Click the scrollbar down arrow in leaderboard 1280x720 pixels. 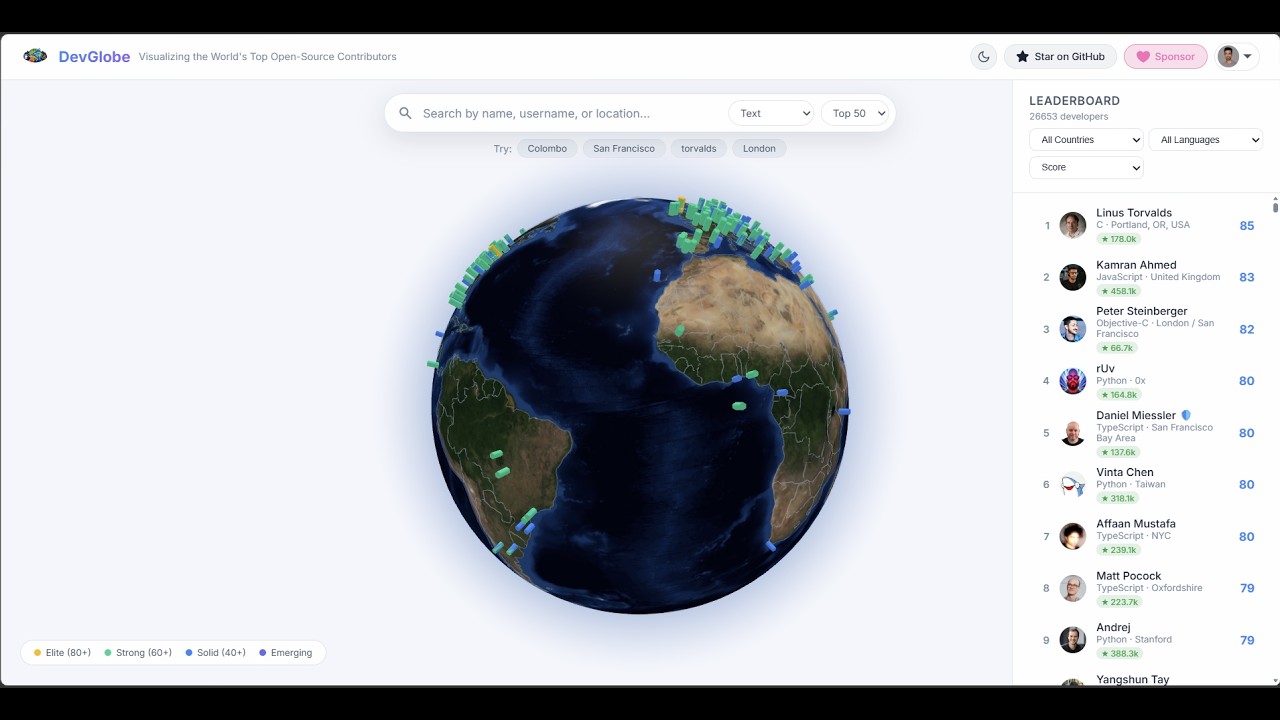[1275, 682]
